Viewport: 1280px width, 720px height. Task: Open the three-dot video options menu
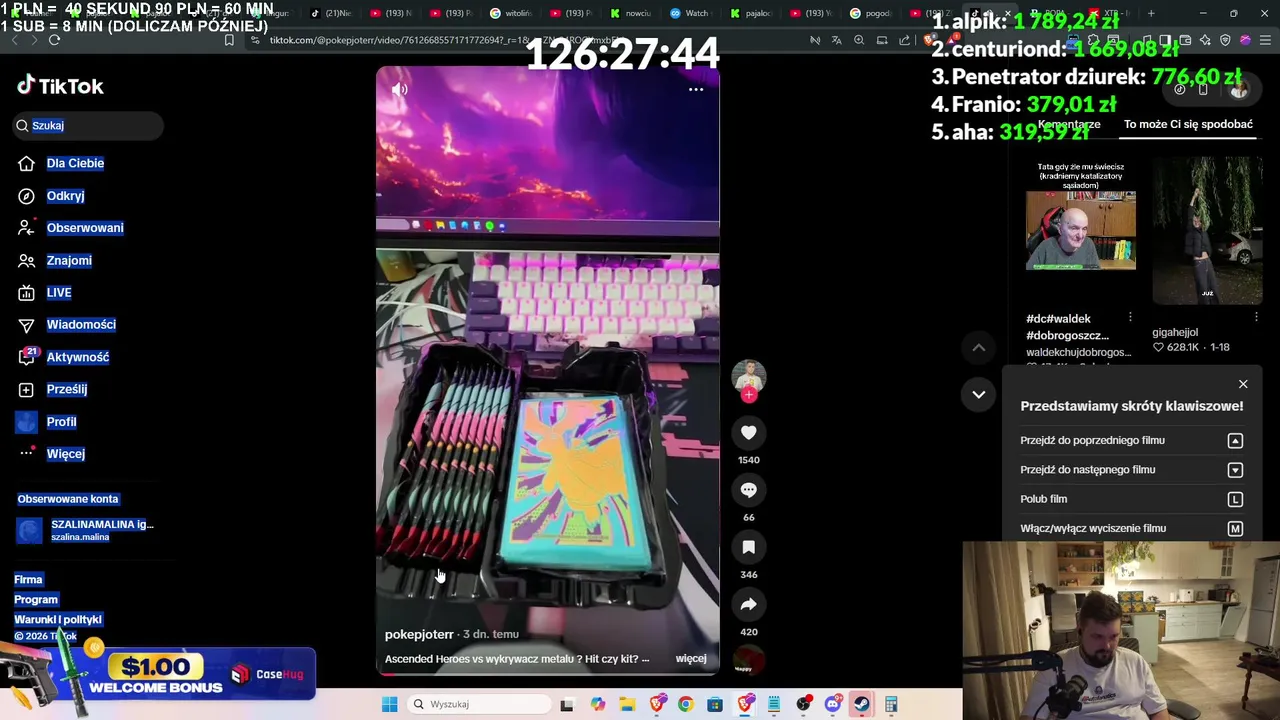[x=696, y=89]
